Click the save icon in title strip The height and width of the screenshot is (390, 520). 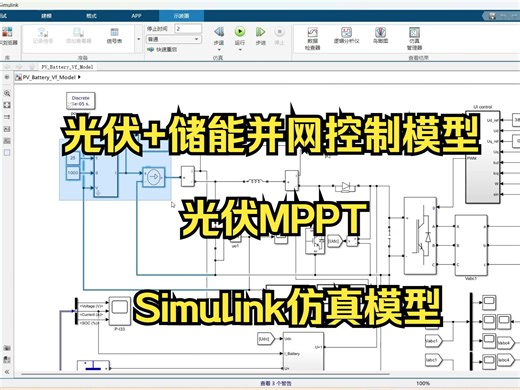(x=492, y=16)
